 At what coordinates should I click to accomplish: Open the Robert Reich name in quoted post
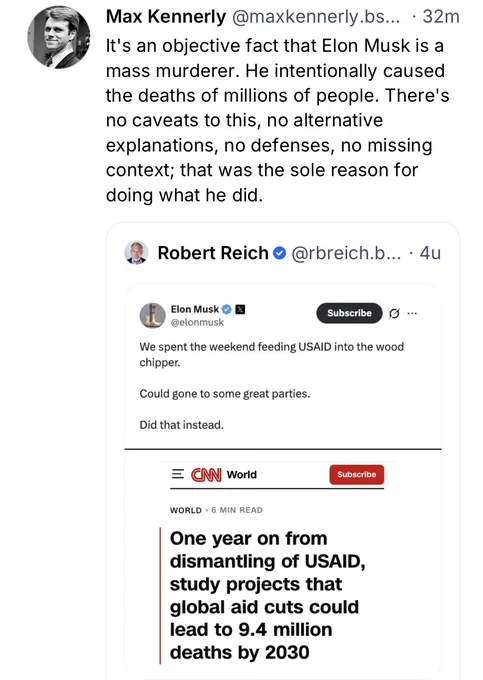pyautogui.click(x=213, y=253)
